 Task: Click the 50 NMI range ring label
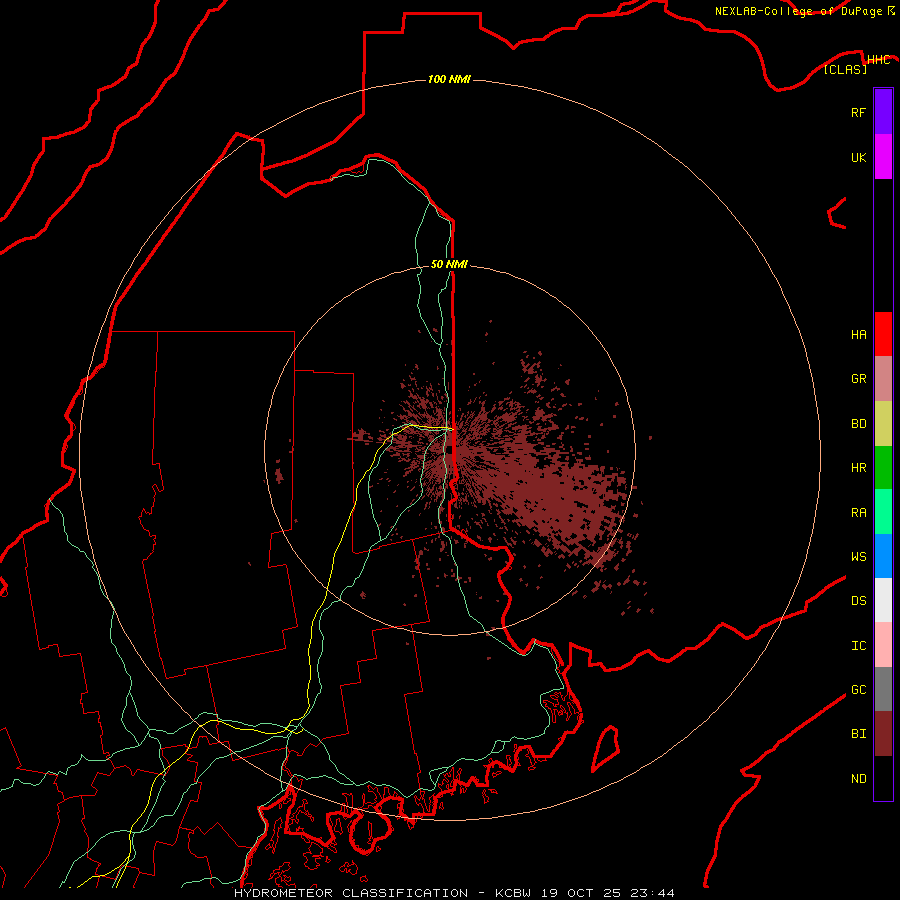(449, 264)
